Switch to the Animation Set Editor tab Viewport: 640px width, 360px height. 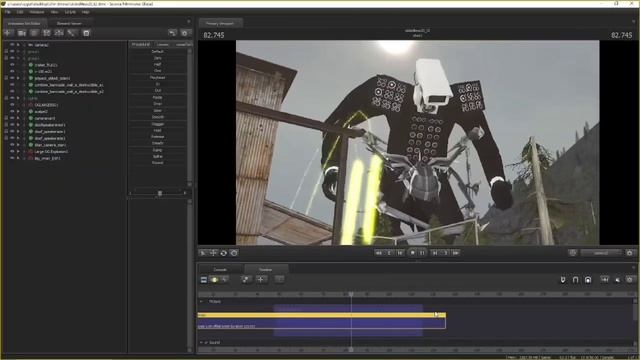coord(24,23)
